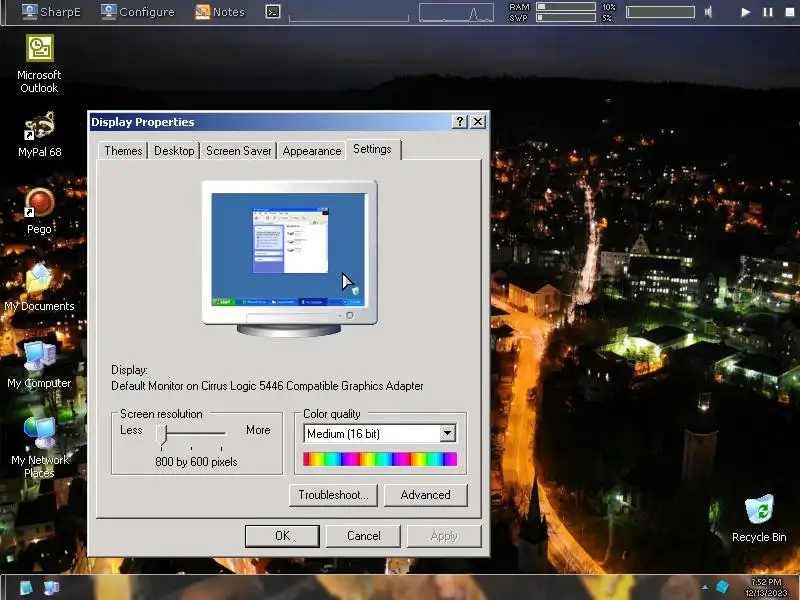The image size is (800, 600).
Task: Open the SharpE menu in top bar
Action: pyautogui.click(x=51, y=12)
